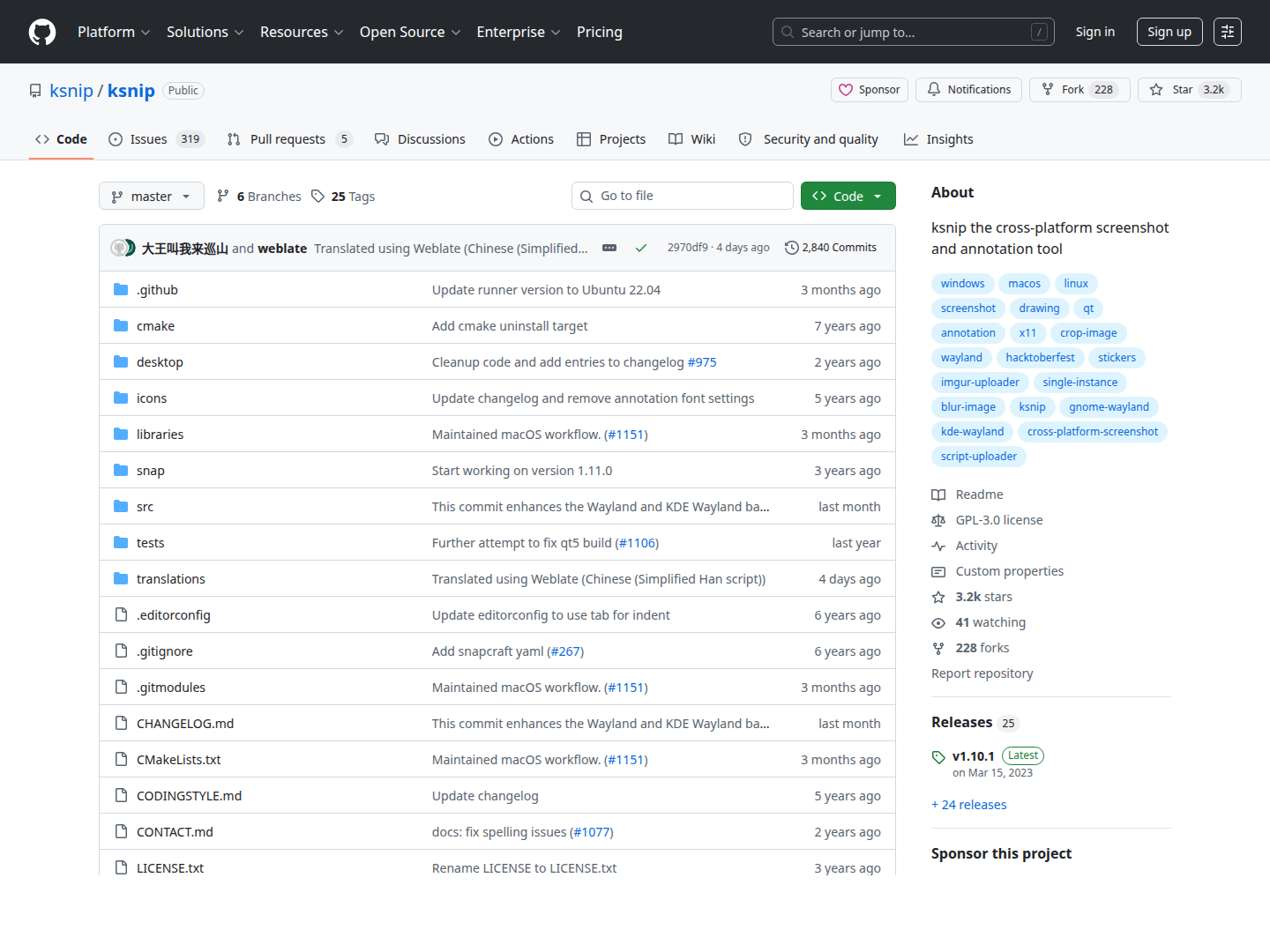Viewport: 1270px width, 952px height.
Task: Open commit 2970df9 hash link
Action: (x=688, y=248)
